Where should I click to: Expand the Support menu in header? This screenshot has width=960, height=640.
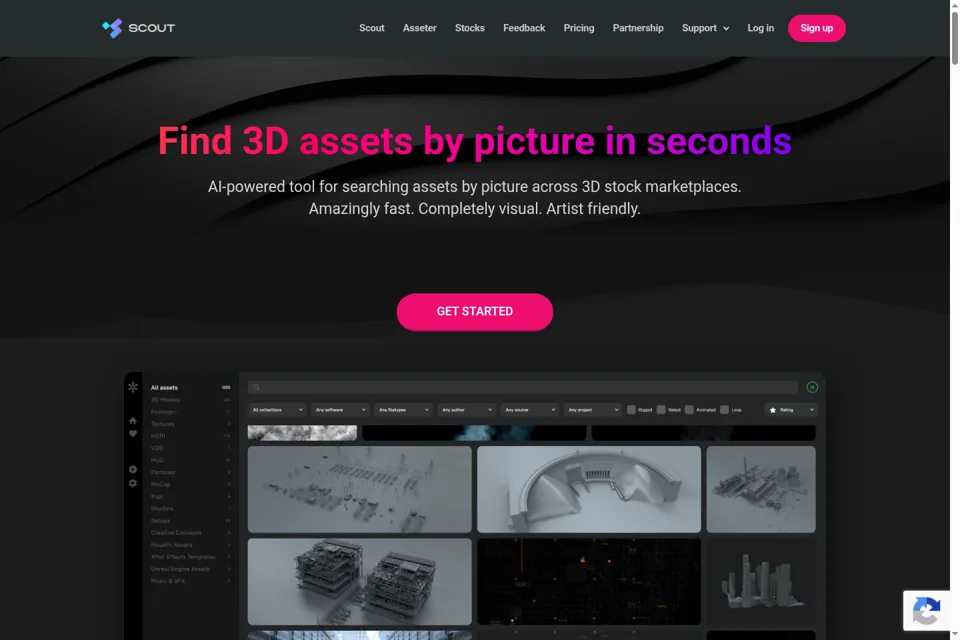pyautogui.click(x=705, y=28)
